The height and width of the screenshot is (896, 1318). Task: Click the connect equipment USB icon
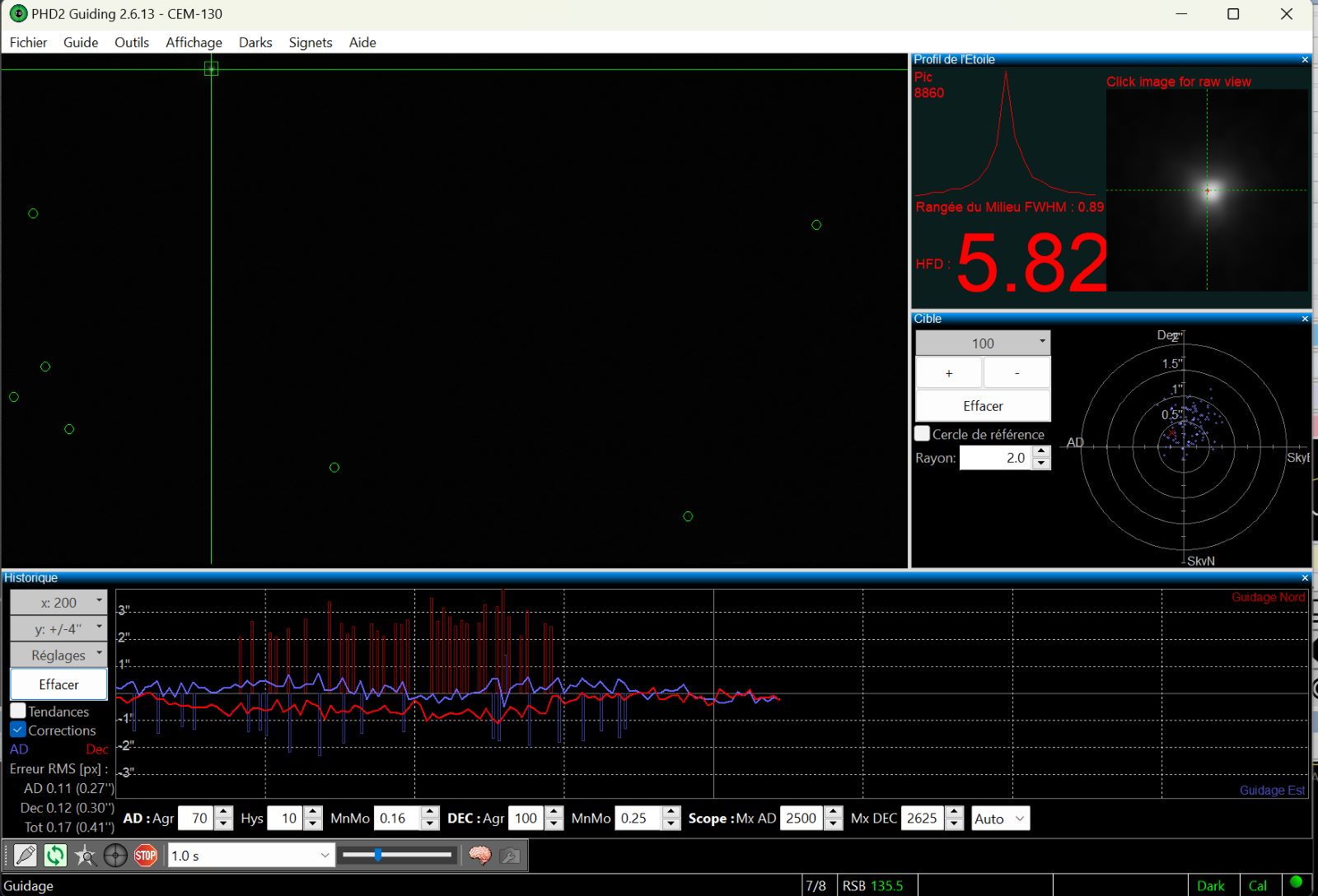26,856
